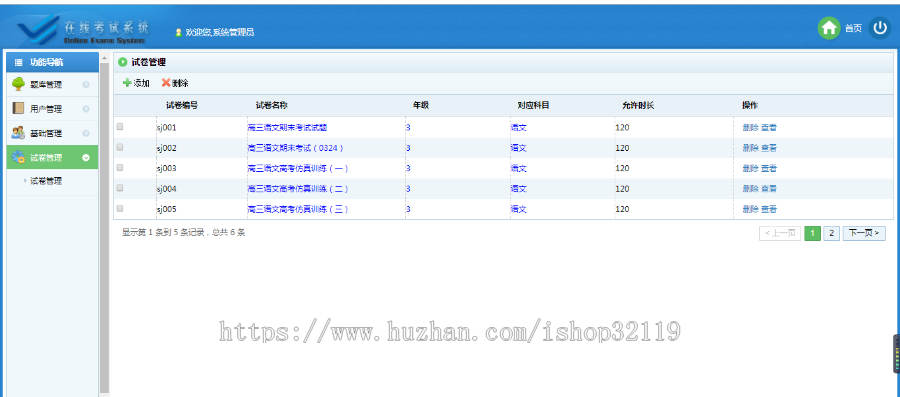The width and height of the screenshot is (900, 397).
Task: Click 查看 link for sj004
Action: point(769,189)
